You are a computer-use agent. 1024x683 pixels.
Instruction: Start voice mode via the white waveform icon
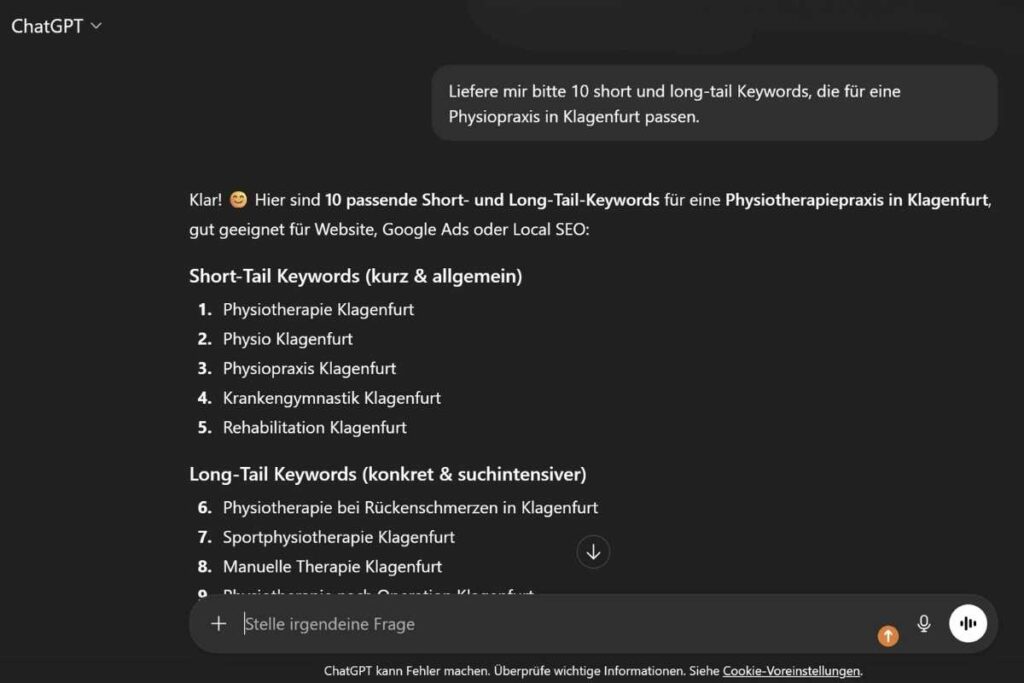tap(967, 623)
